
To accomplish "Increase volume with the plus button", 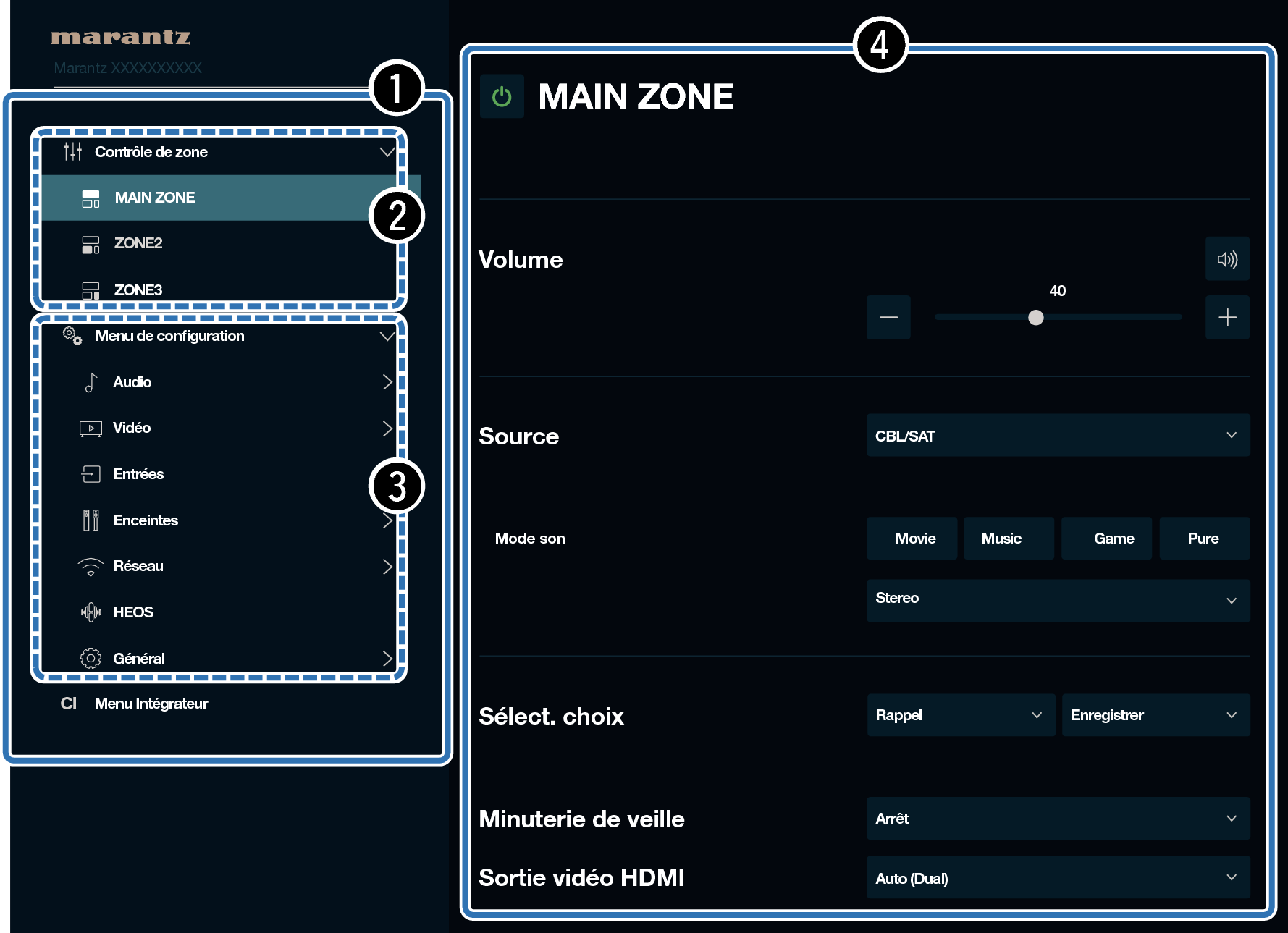I will coord(1226,317).
